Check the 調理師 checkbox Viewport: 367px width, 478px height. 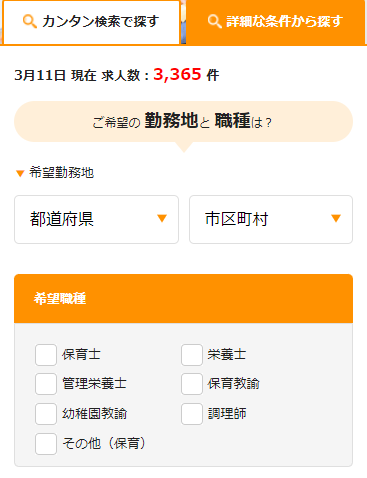coord(192,414)
